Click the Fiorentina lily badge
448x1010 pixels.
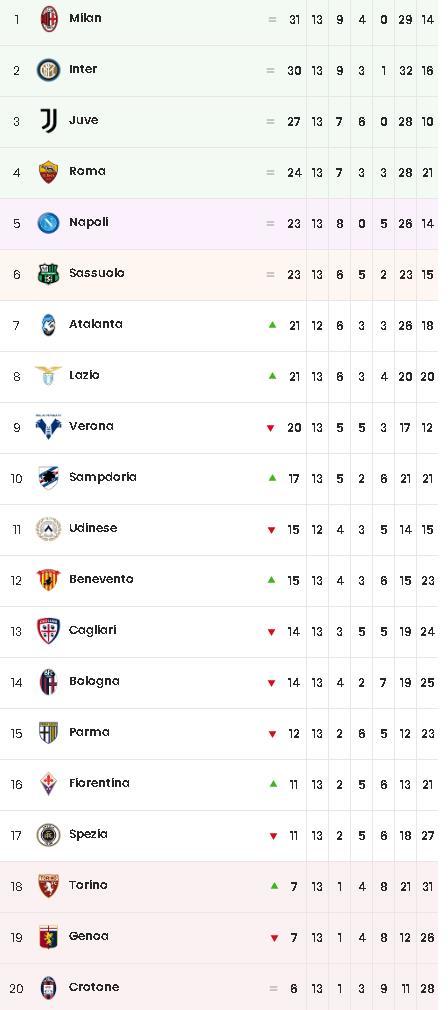point(48,783)
